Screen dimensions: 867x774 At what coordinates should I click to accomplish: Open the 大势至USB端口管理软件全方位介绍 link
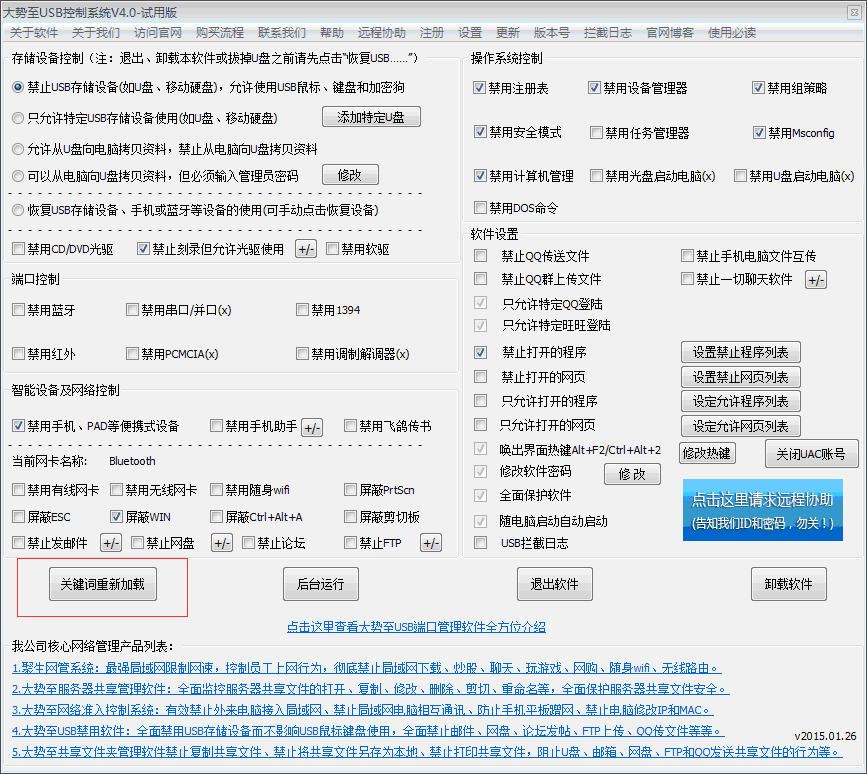click(416, 627)
